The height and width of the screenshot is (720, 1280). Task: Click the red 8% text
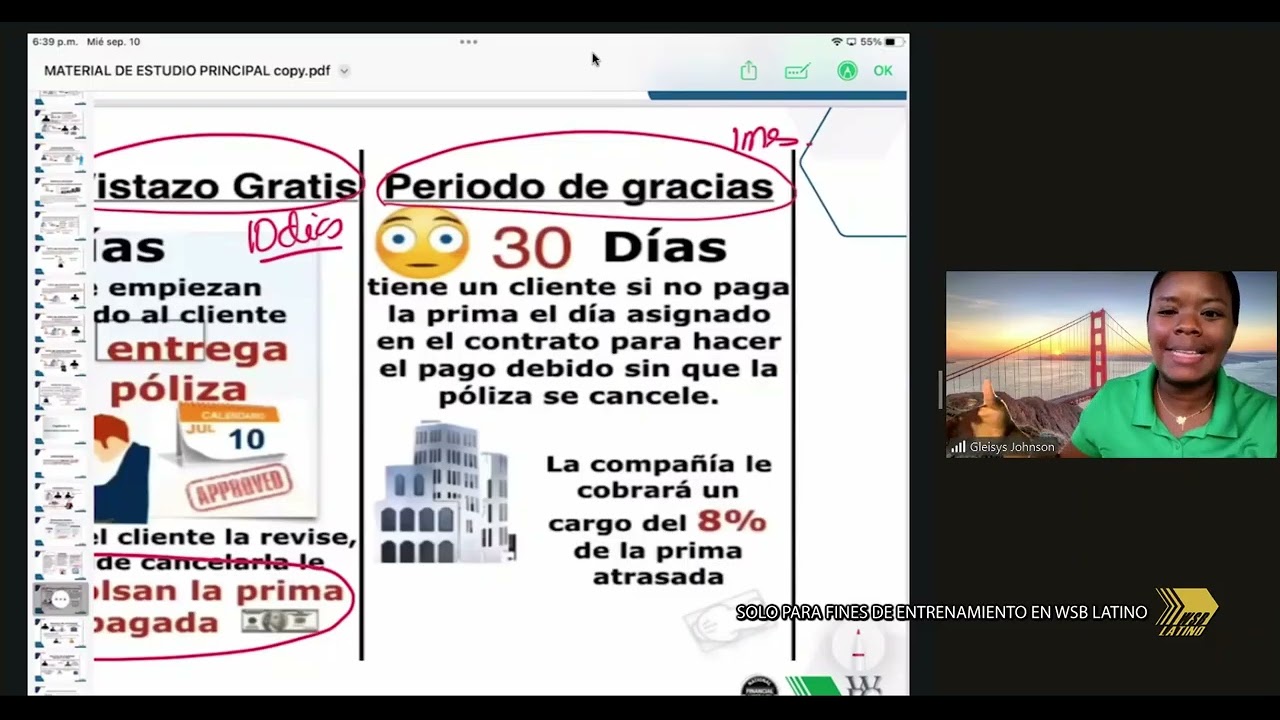point(732,521)
